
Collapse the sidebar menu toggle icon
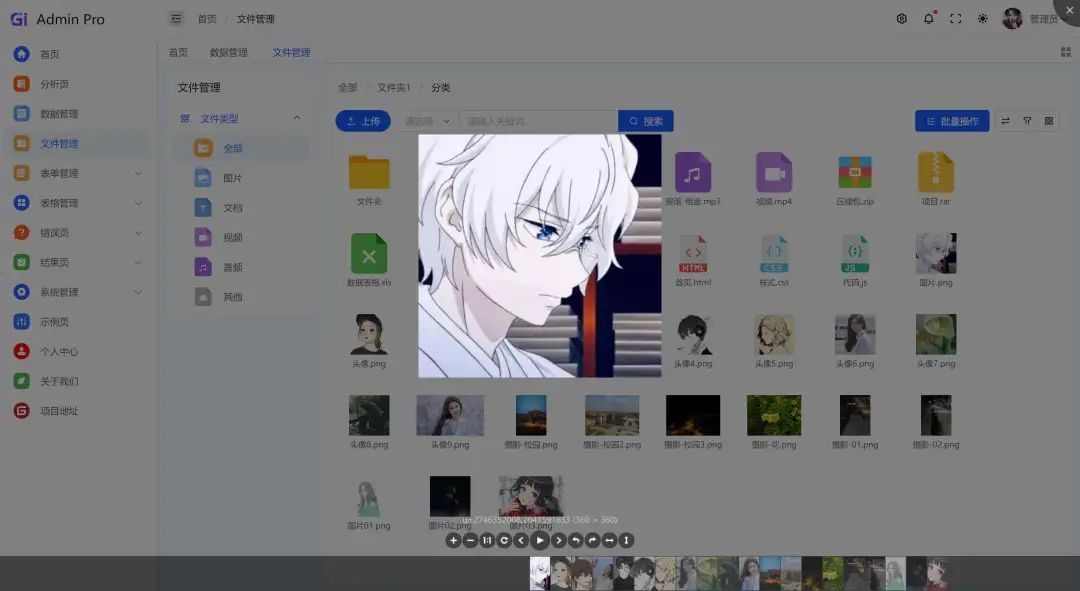[x=176, y=19]
